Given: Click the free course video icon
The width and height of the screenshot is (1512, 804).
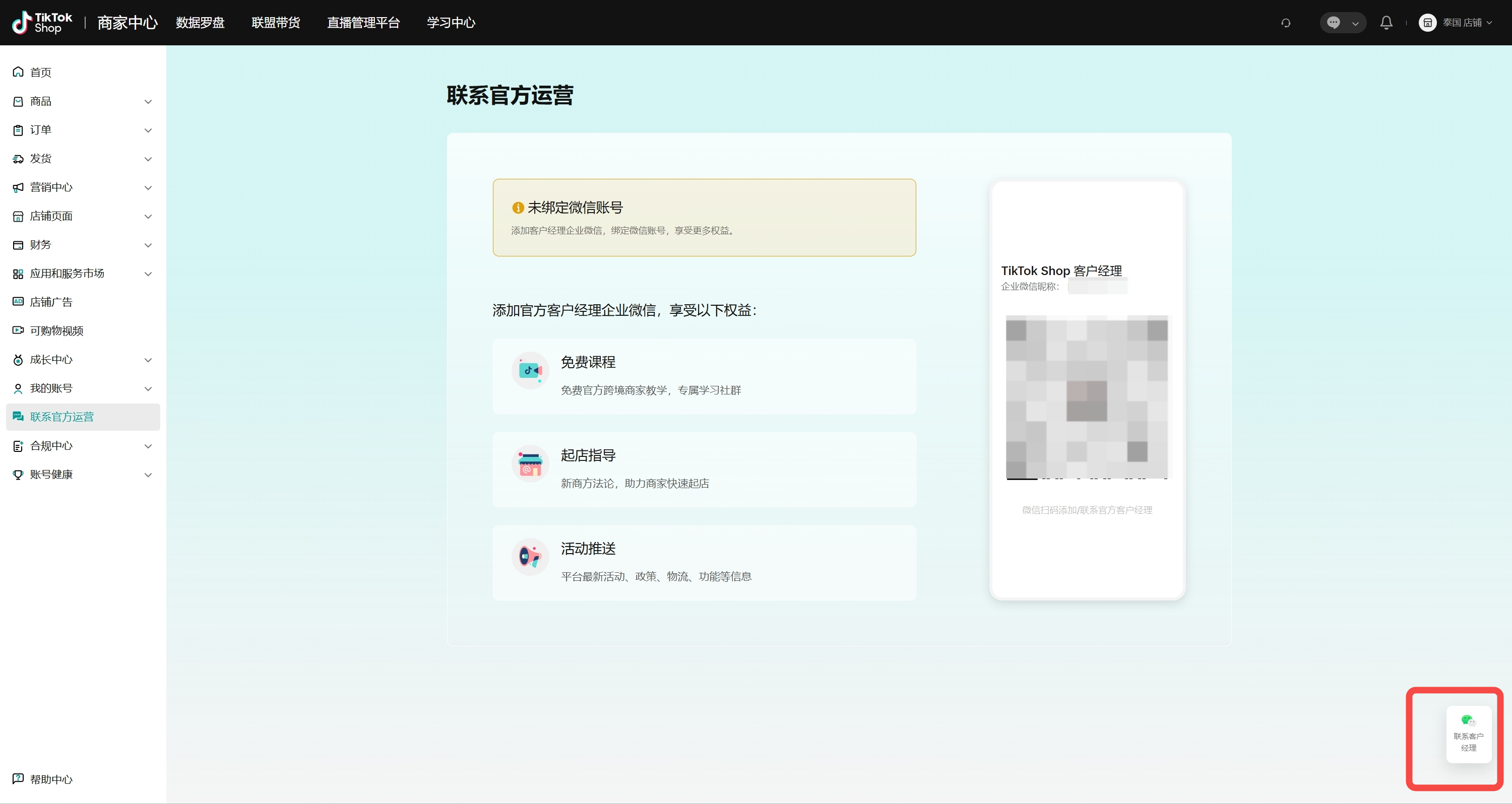Looking at the screenshot, I should point(530,370).
